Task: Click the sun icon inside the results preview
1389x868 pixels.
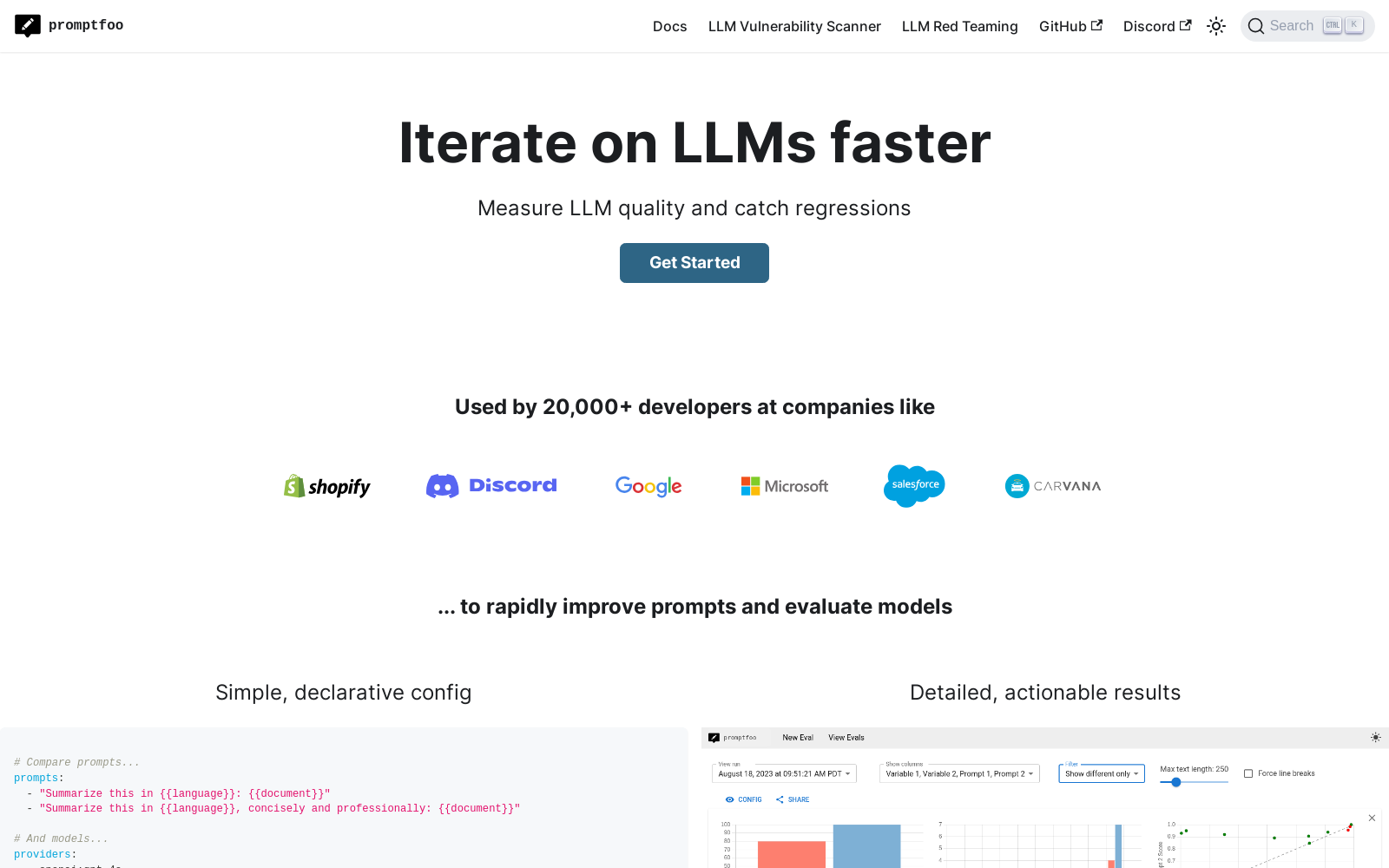Action: point(1375,738)
